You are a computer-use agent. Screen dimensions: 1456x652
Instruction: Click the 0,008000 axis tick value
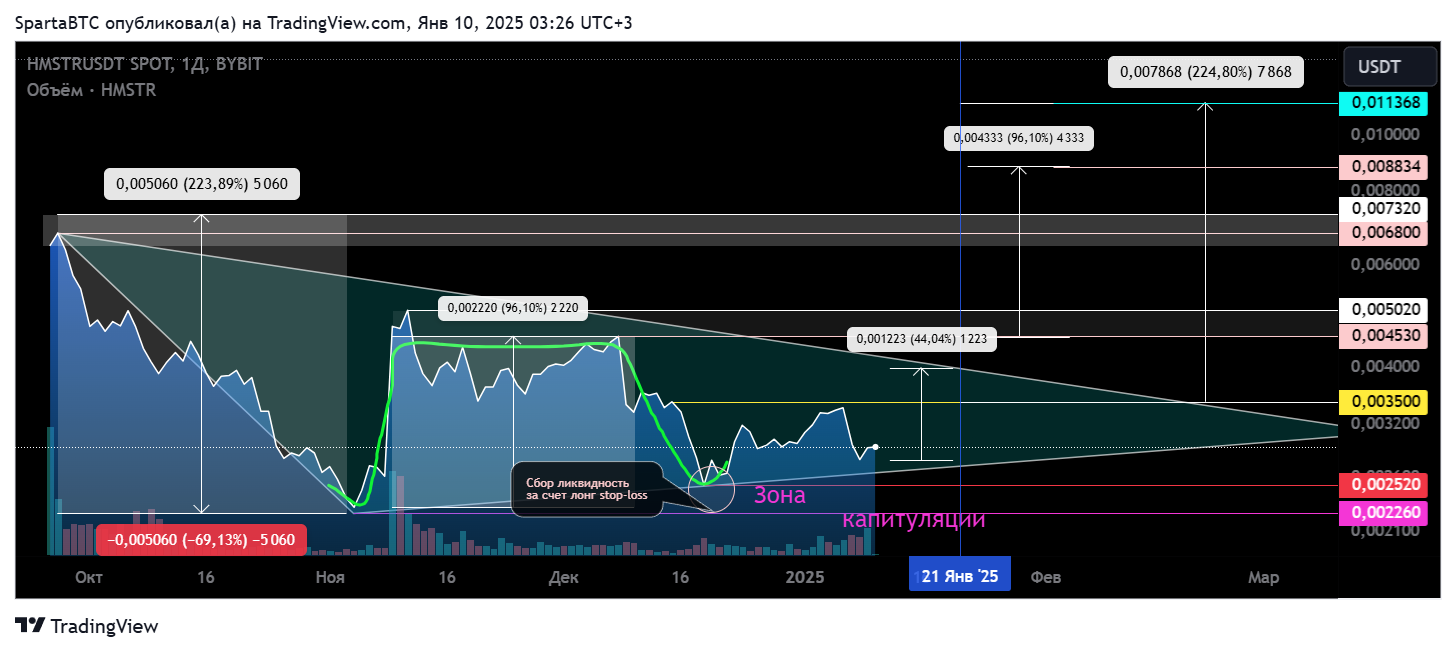[1385, 188]
